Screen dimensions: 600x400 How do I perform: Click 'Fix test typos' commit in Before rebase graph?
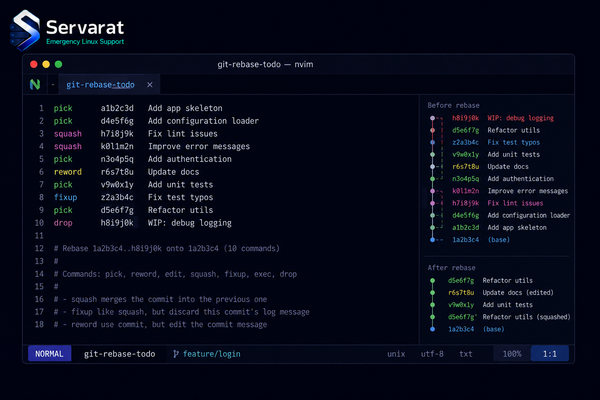coord(514,142)
